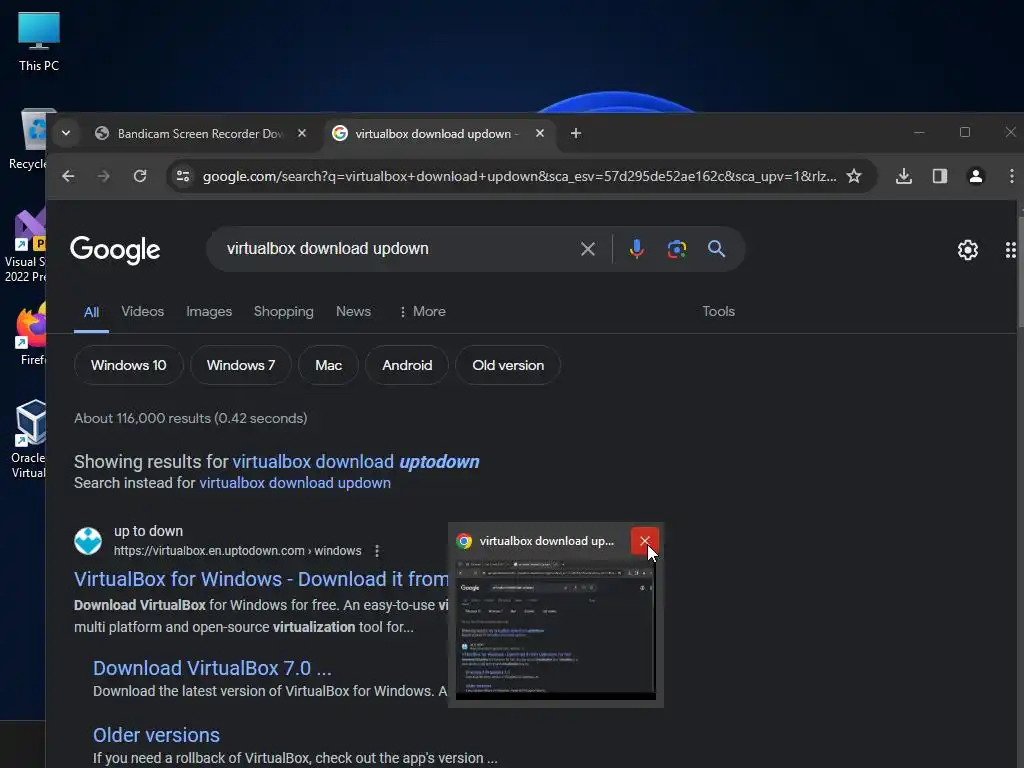The image size is (1024, 768).
Task: Search by image with the Lens icon
Action: point(677,249)
